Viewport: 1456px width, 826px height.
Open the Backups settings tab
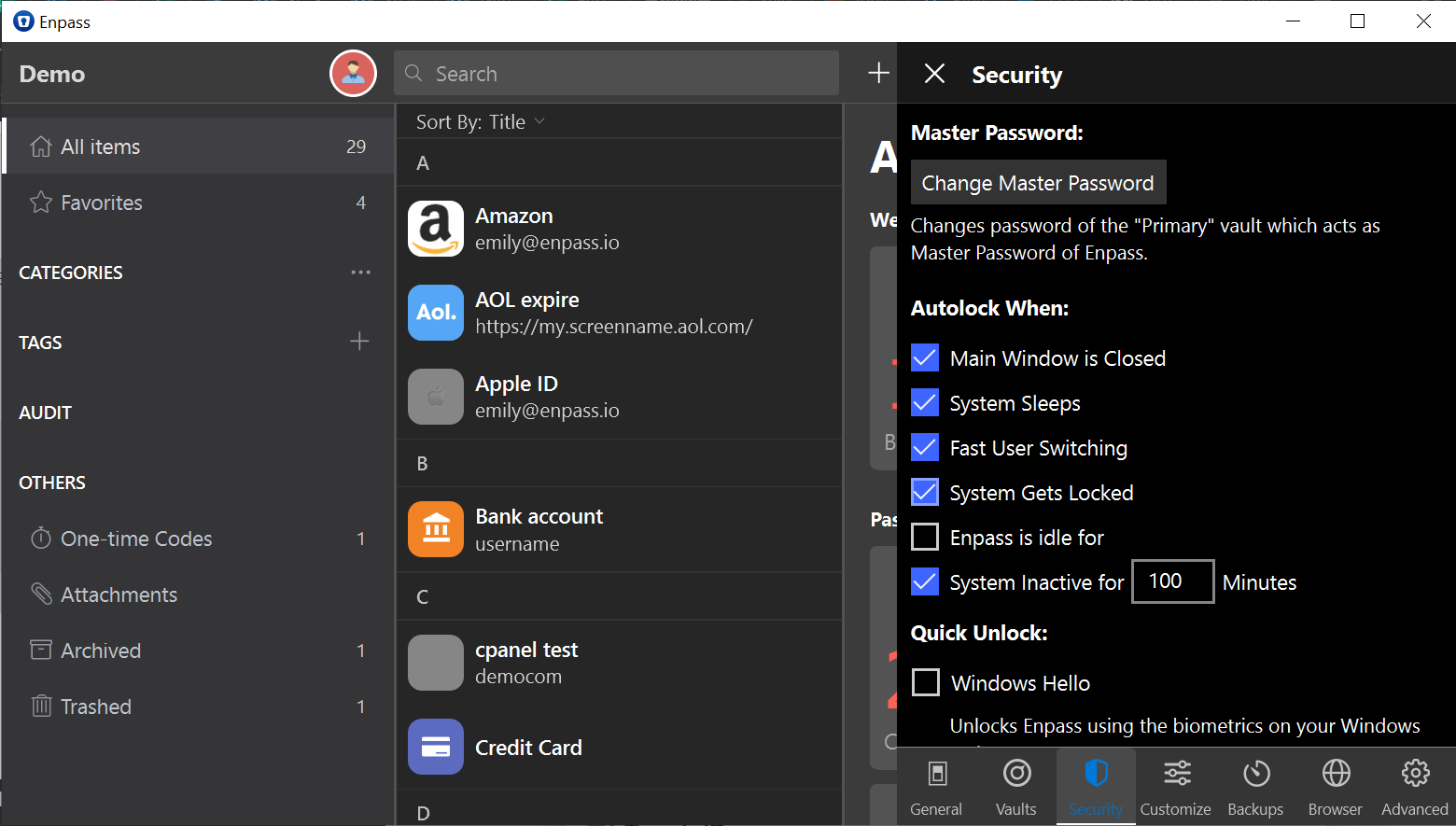[1255, 787]
